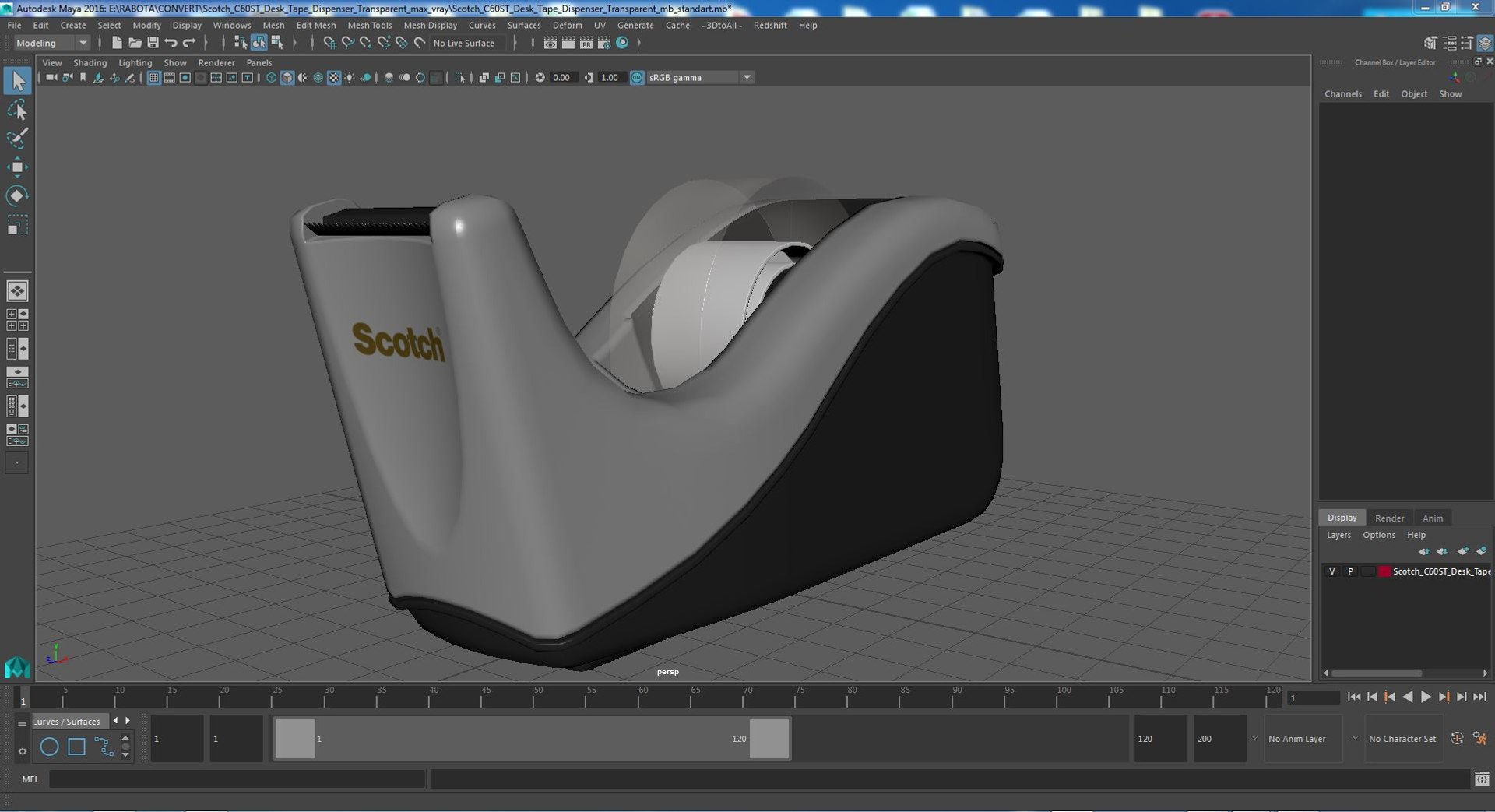Play forward on the timeline
The height and width of the screenshot is (812, 1495).
coord(1426,697)
